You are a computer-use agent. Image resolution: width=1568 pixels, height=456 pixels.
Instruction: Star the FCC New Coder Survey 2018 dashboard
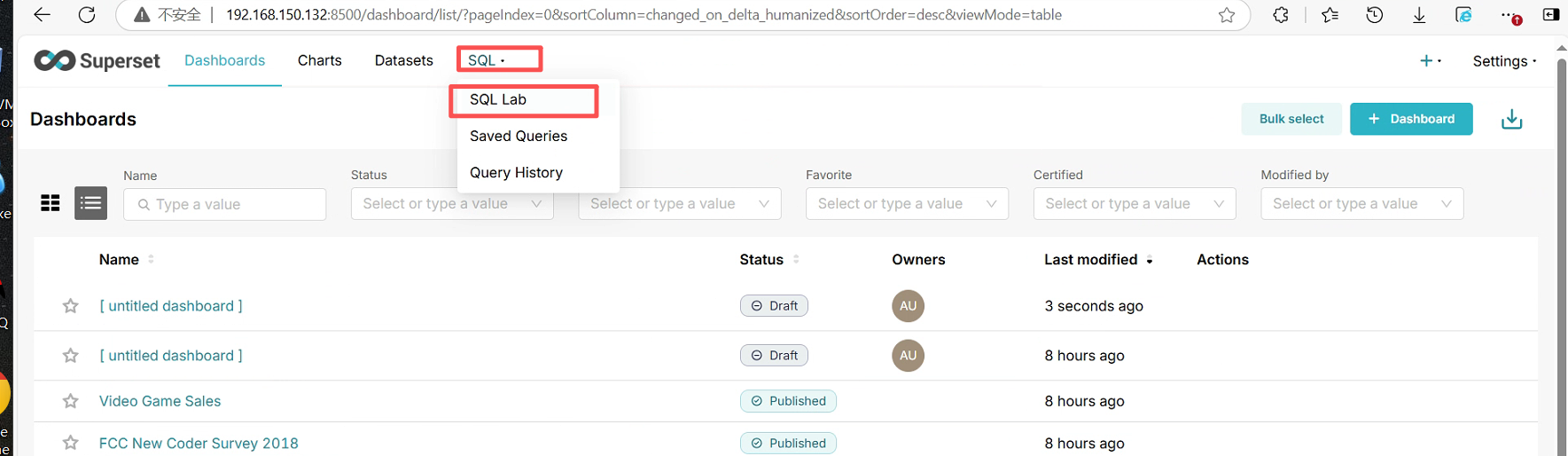click(71, 443)
